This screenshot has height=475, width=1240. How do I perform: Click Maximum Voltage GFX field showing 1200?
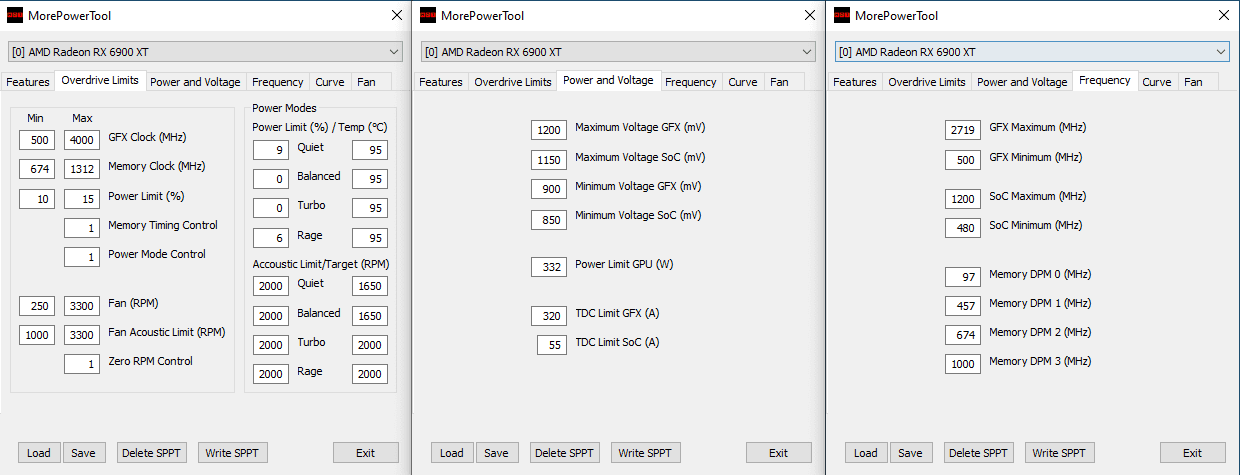point(549,130)
